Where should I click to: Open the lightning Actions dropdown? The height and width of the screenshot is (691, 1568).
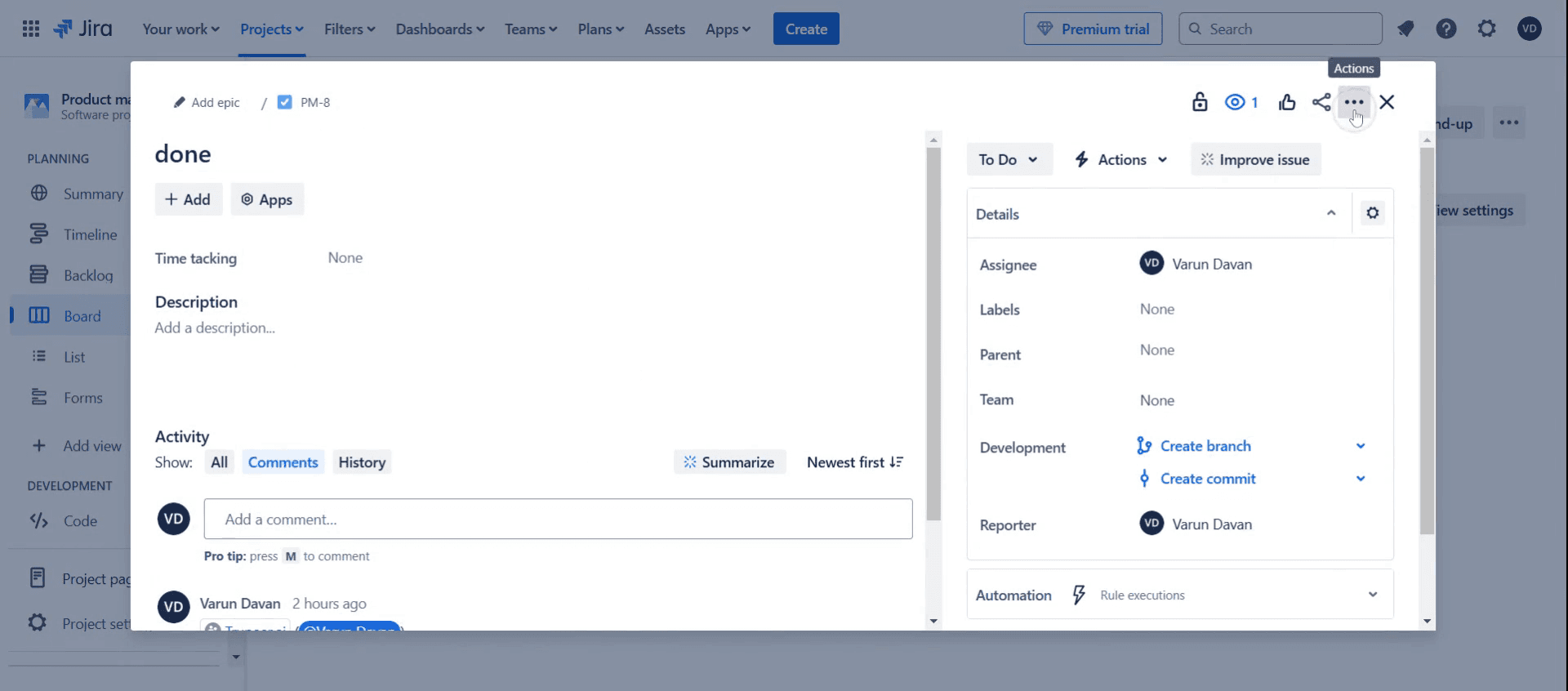pos(1121,159)
